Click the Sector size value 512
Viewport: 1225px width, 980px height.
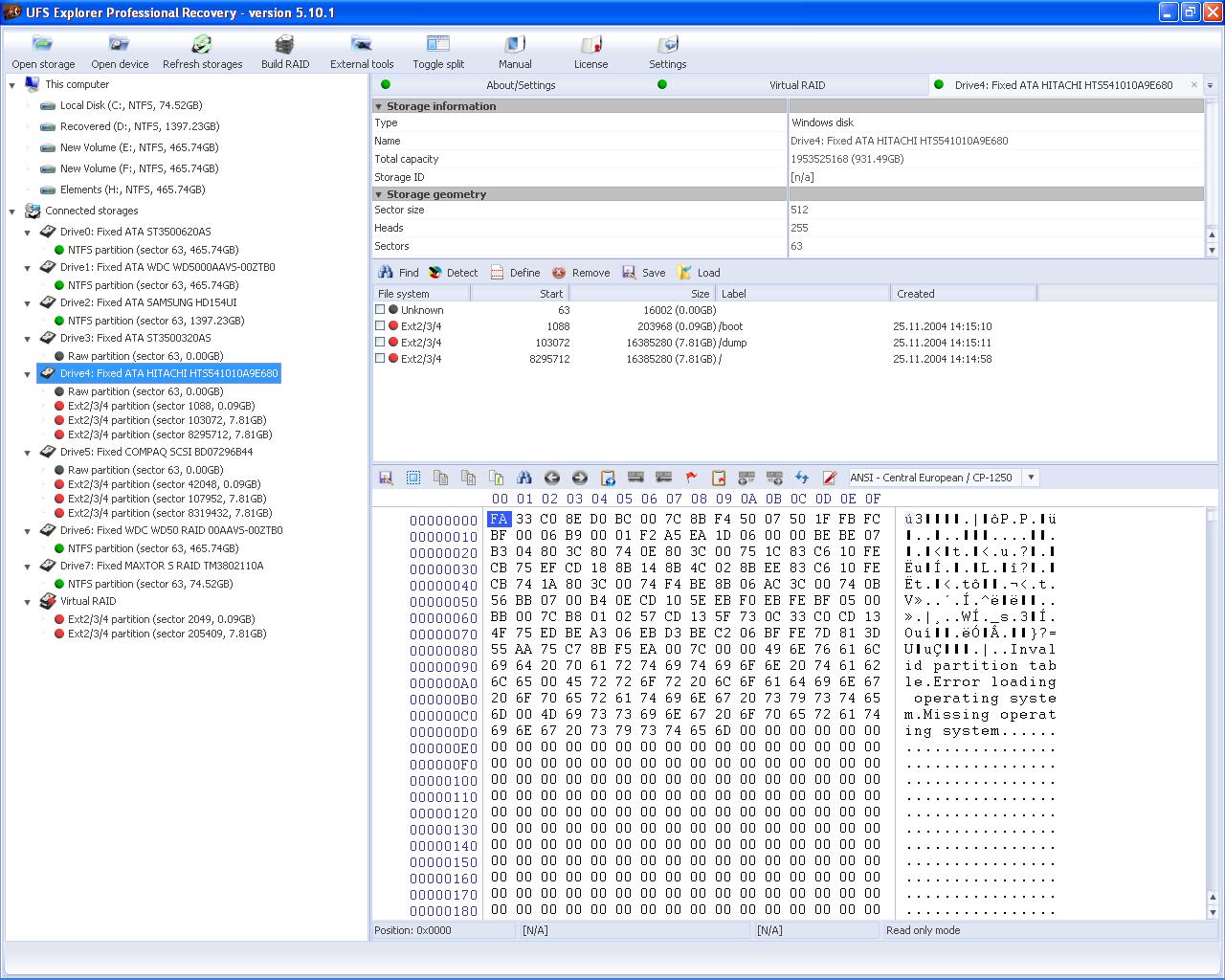(x=799, y=210)
